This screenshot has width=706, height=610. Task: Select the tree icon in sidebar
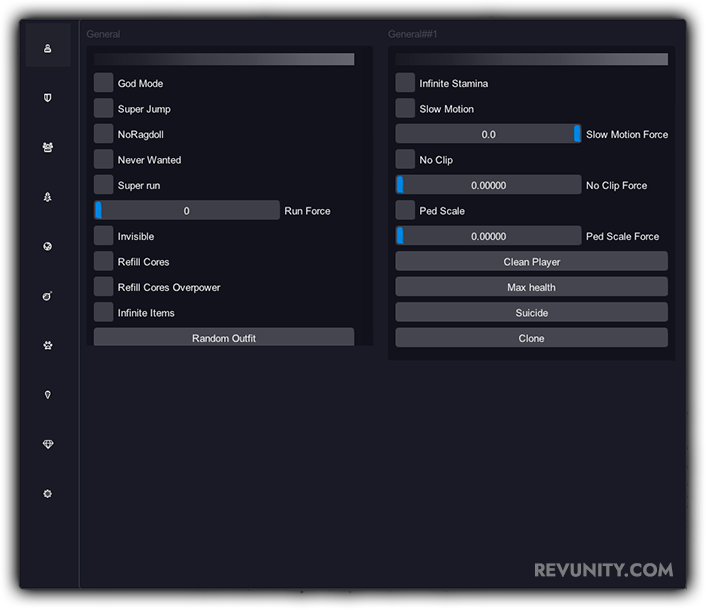(48, 197)
